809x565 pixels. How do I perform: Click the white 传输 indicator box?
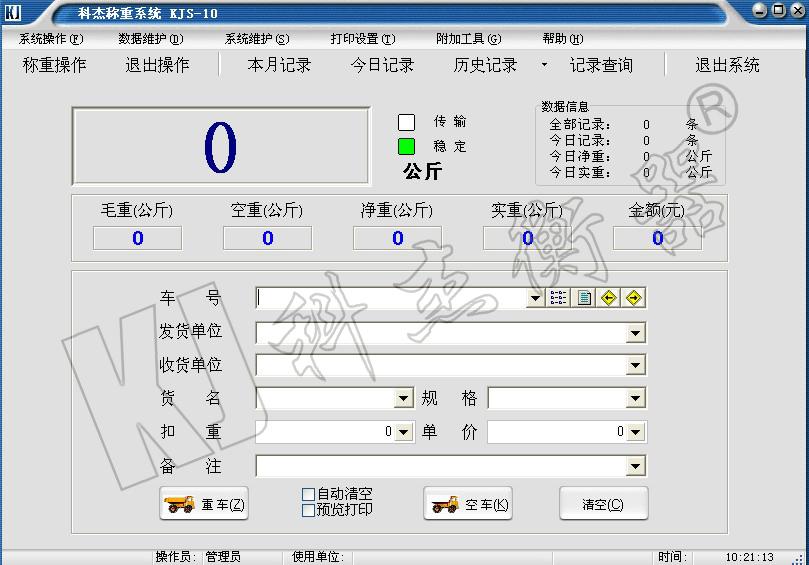(x=406, y=122)
